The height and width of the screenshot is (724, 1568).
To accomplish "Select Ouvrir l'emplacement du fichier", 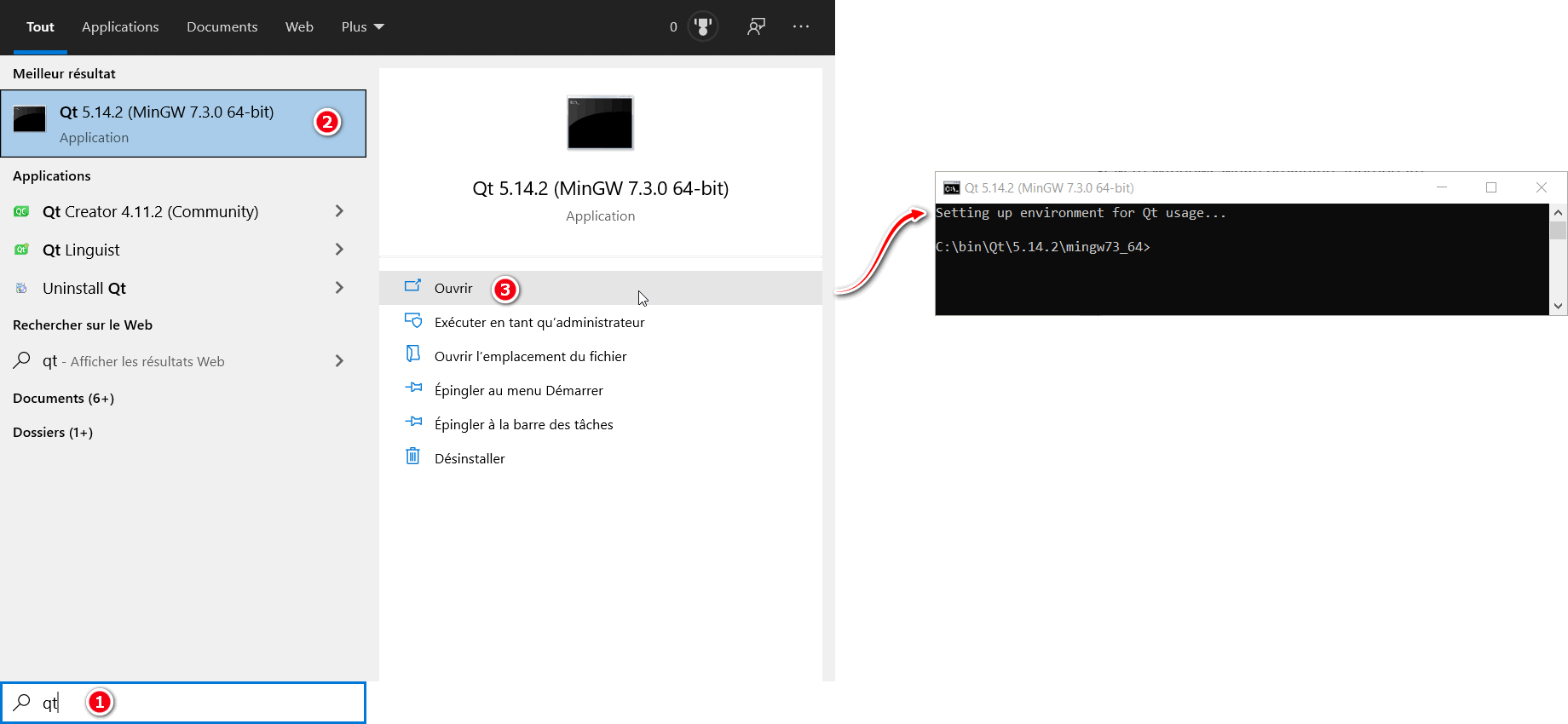I will [x=601, y=356].
